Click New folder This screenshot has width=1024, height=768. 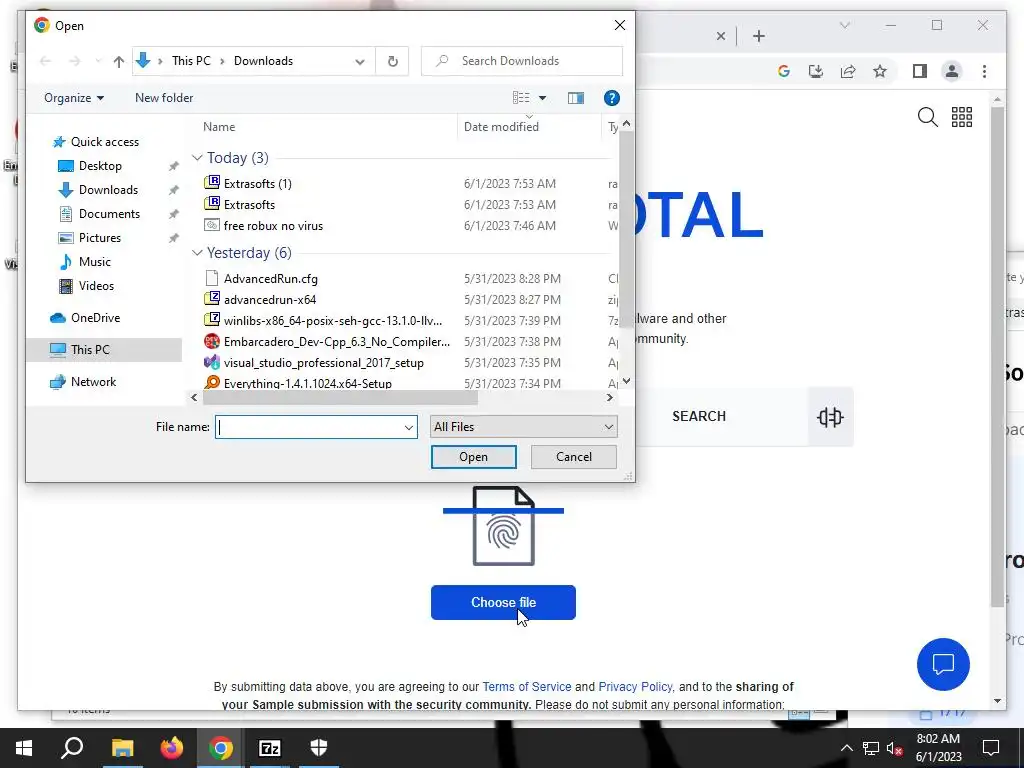click(164, 98)
